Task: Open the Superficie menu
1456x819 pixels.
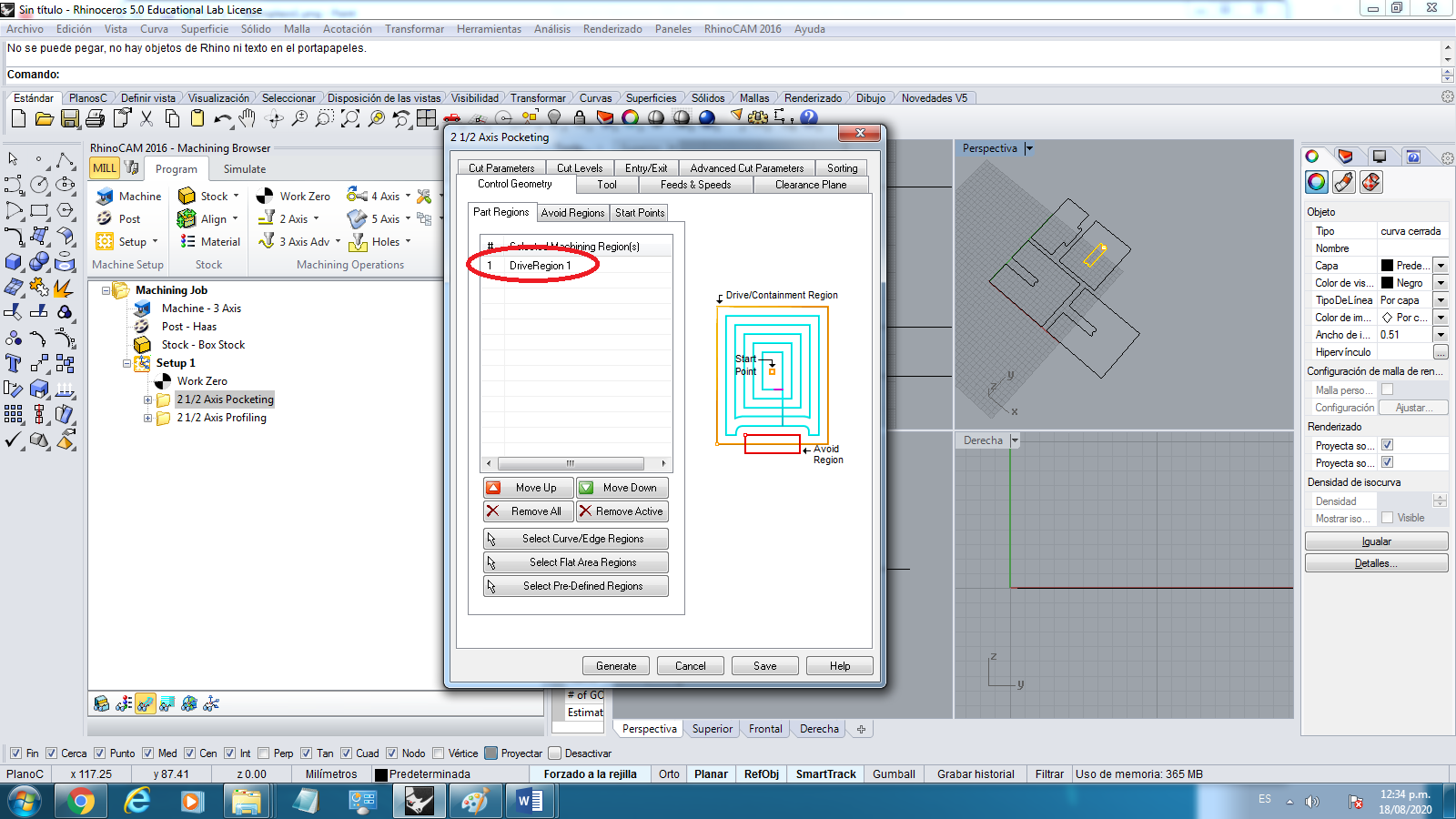Action: click(x=205, y=29)
